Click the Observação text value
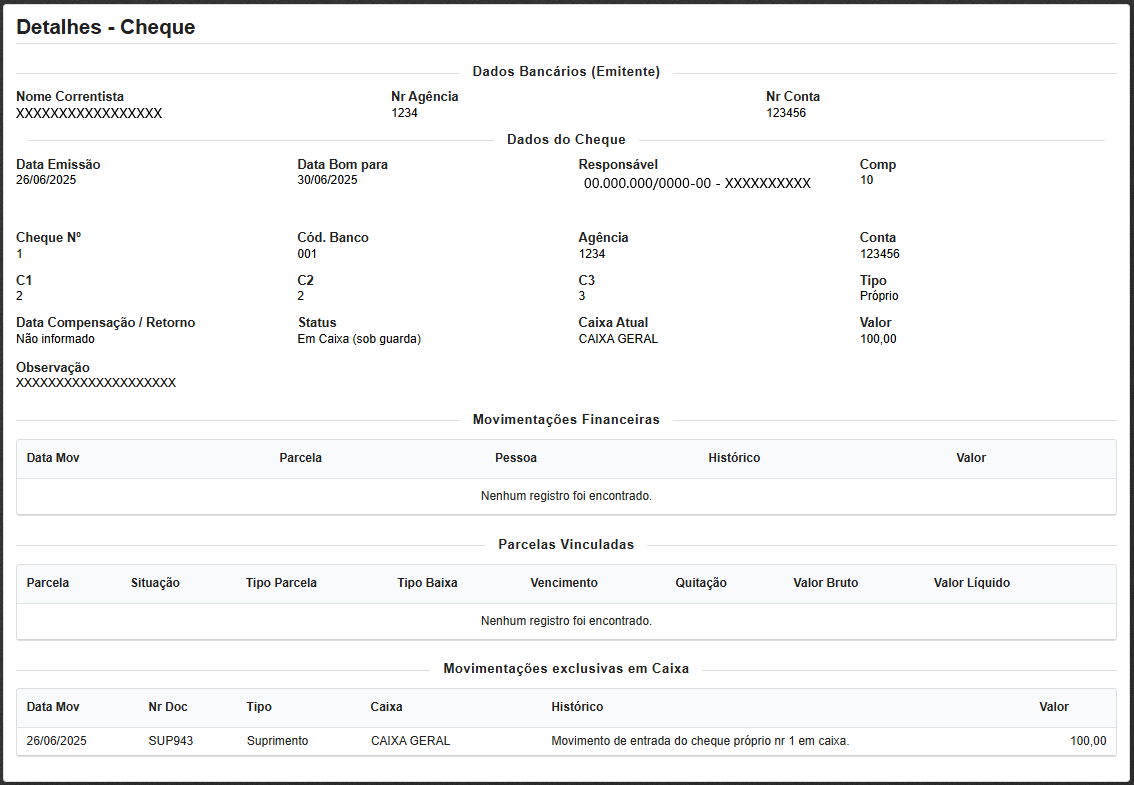 [96, 383]
